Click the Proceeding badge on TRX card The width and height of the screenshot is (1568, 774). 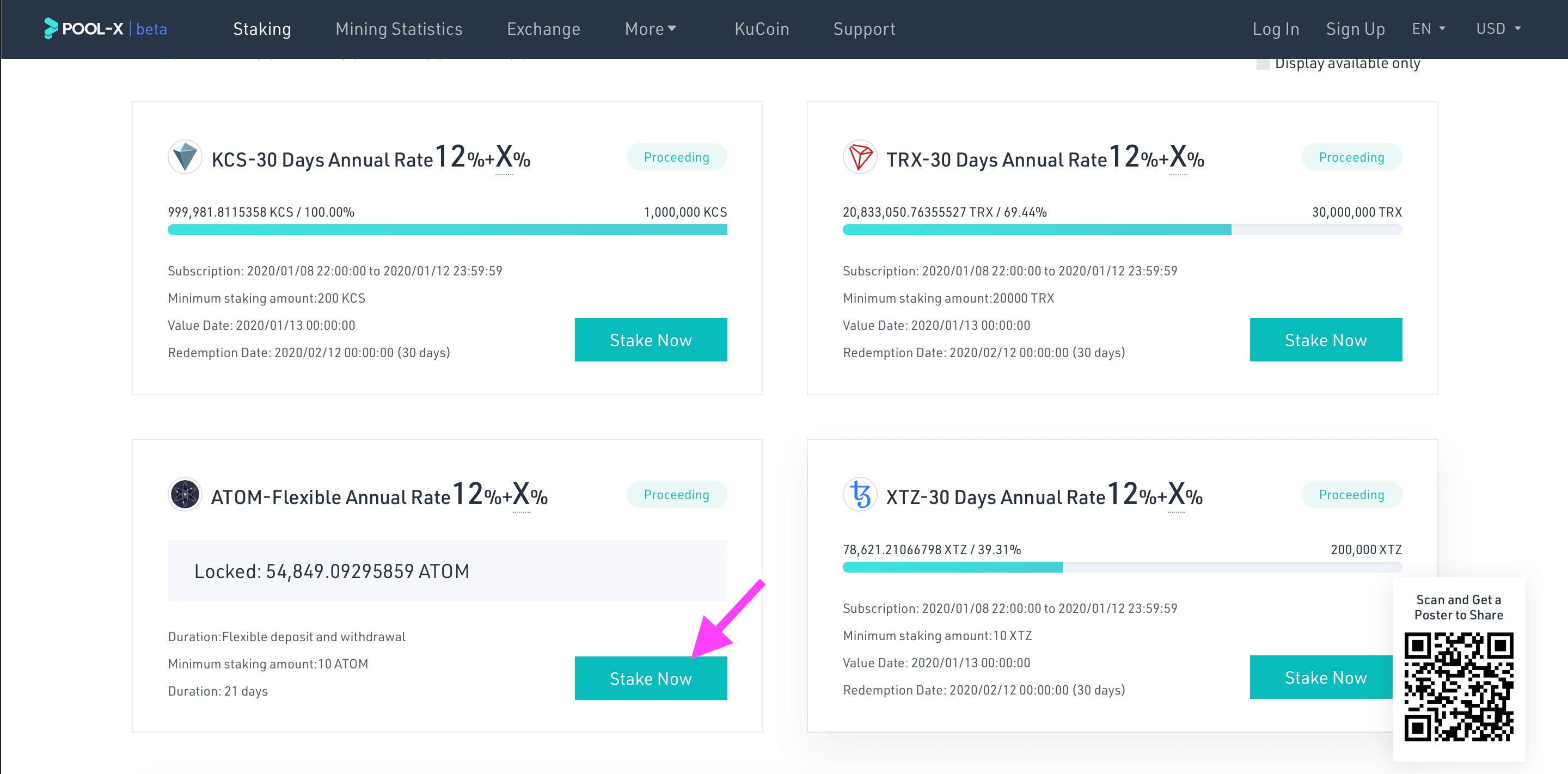(1352, 158)
